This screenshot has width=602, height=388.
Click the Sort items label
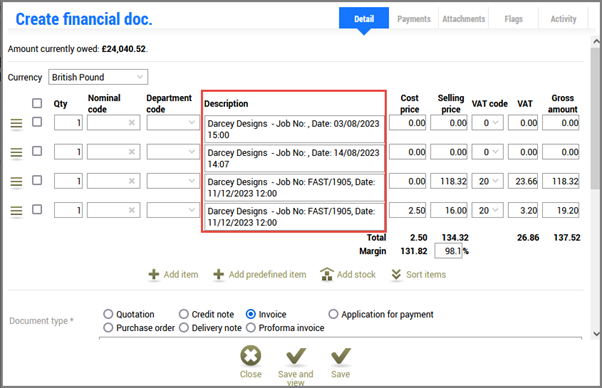point(426,274)
